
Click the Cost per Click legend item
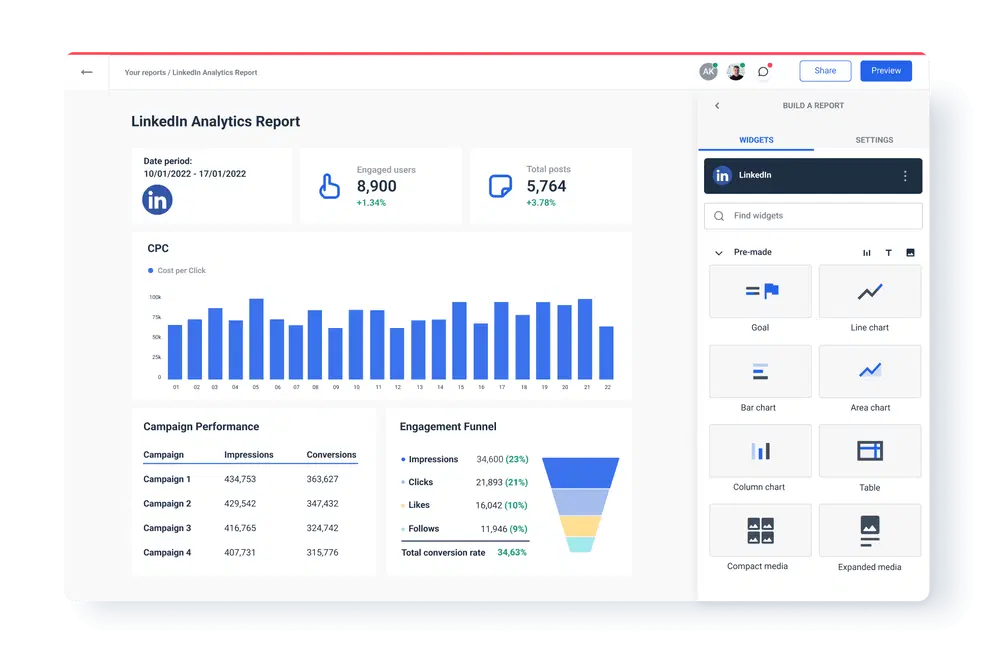pyautogui.click(x=177, y=271)
